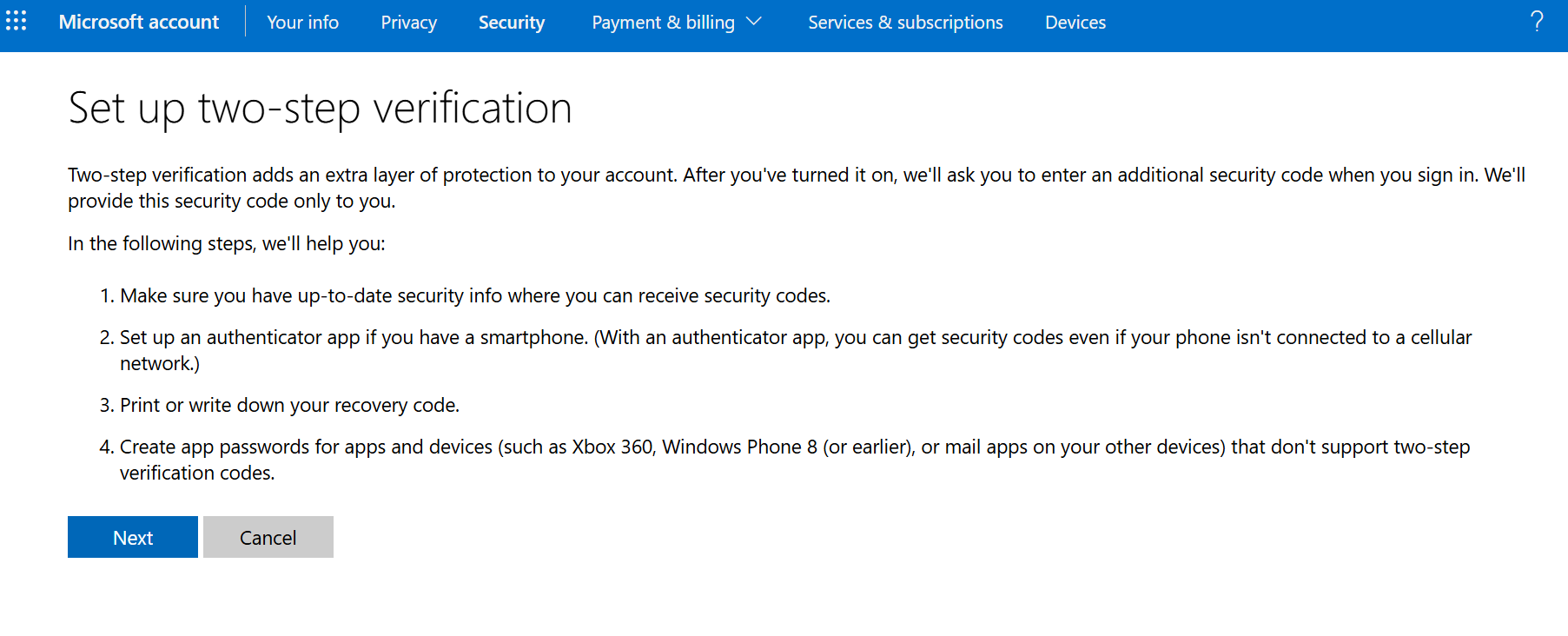Expand the Payment & billing chevron
1568x636 pixels.
pos(754,22)
